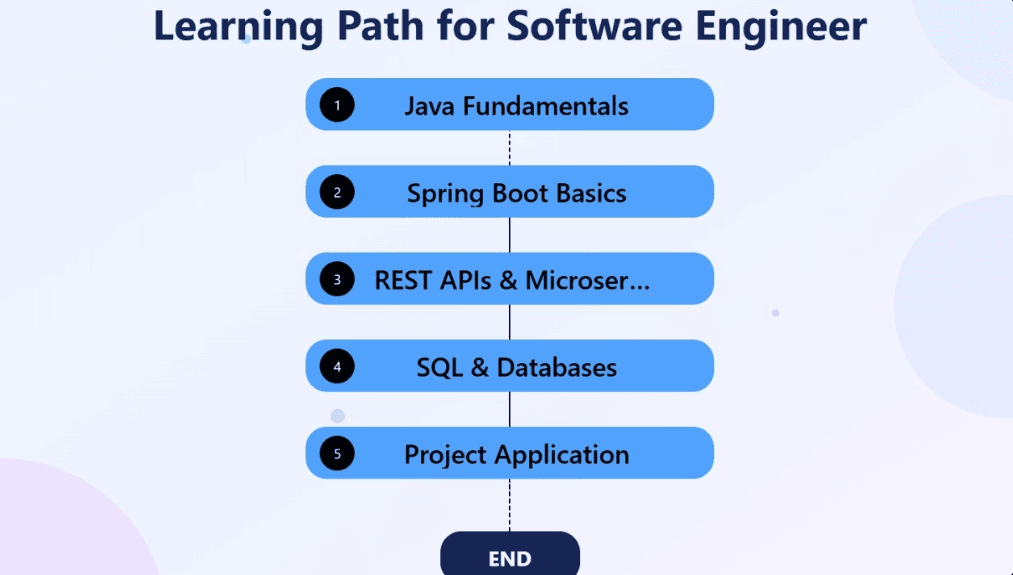Open the Java Fundamentals step
Viewport: 1013px width, 575px height.
pyautogui.click(x=516, y=105)
